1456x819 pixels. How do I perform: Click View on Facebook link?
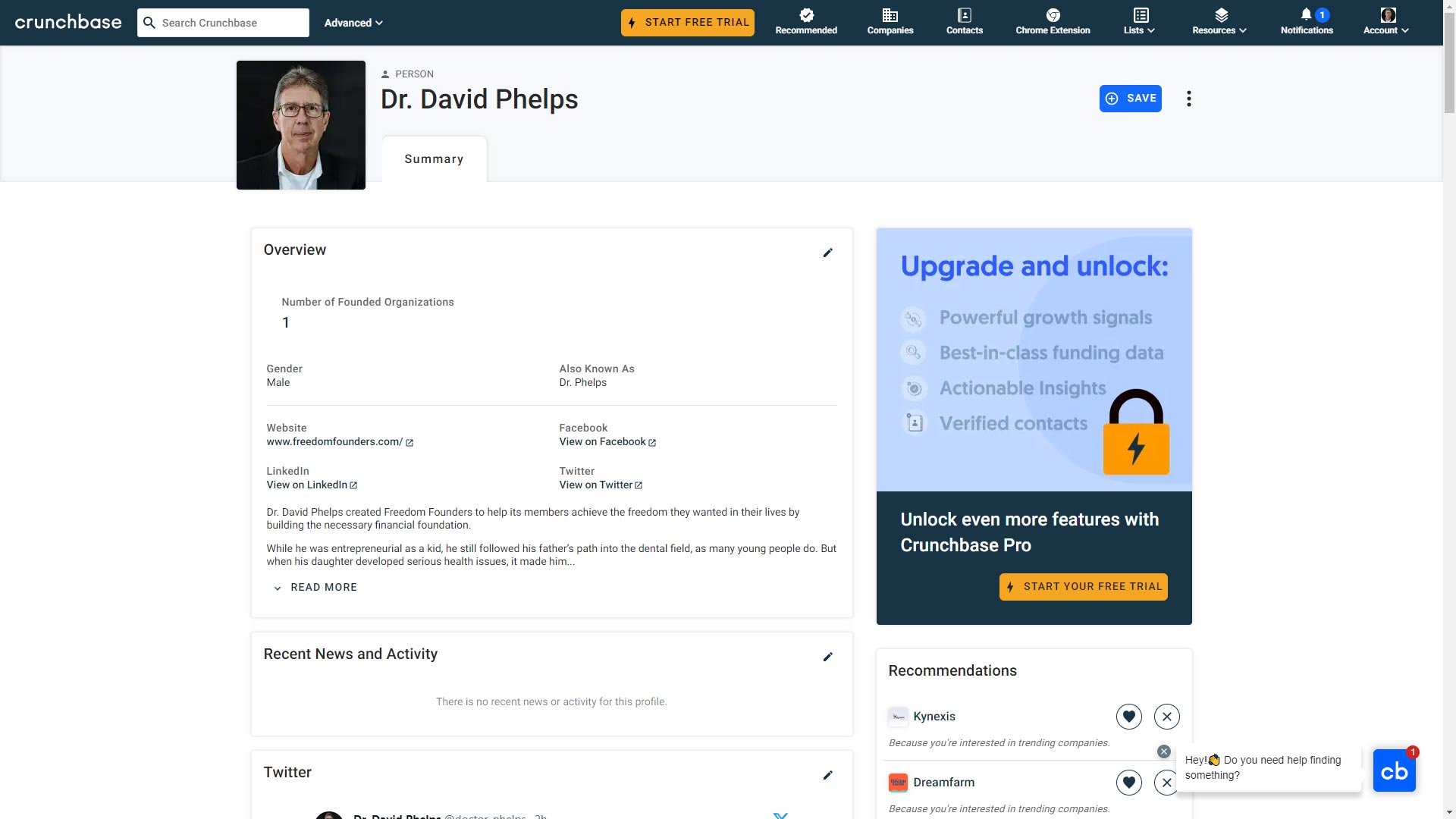pyautogui.click(x=607, y=442)
